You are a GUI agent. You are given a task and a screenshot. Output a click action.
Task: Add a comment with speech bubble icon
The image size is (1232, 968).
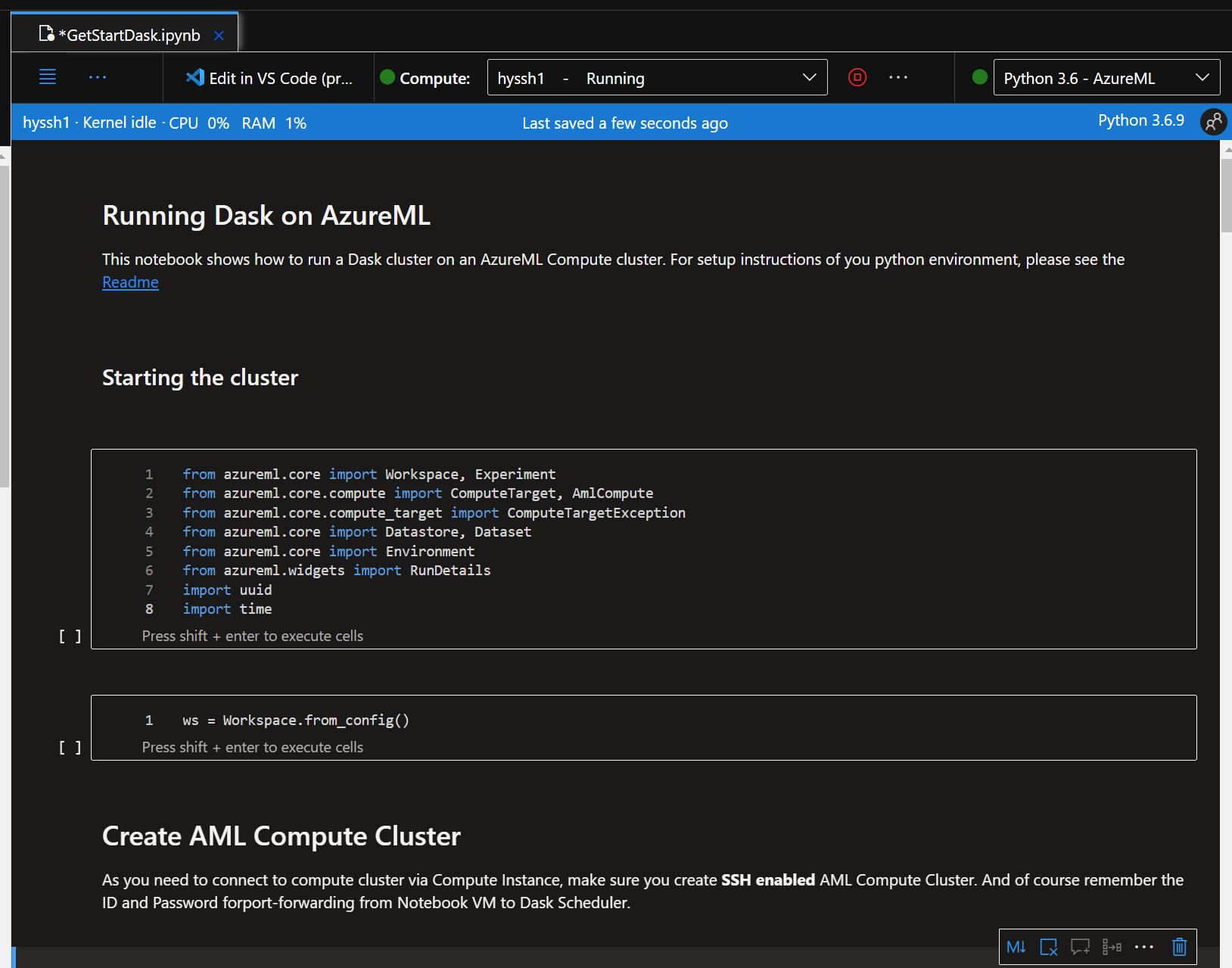pyautogui.click(x=1080, y=947)
